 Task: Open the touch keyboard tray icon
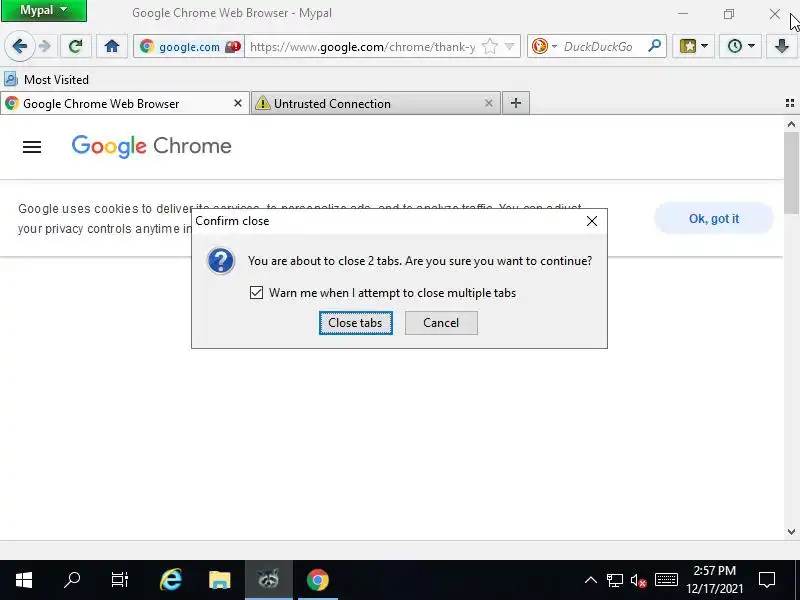pos(666,580)
